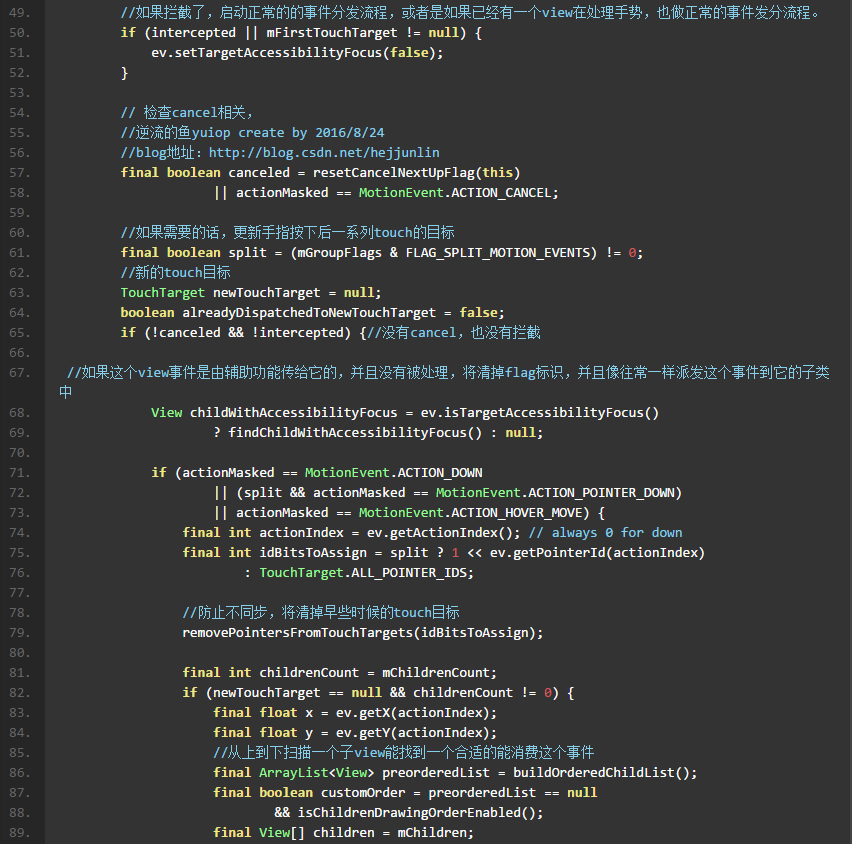Click 'TouchTarget.ALL_POINTER_IDS;' text
This screenshot has height=844, width=852.
(366, 573)
